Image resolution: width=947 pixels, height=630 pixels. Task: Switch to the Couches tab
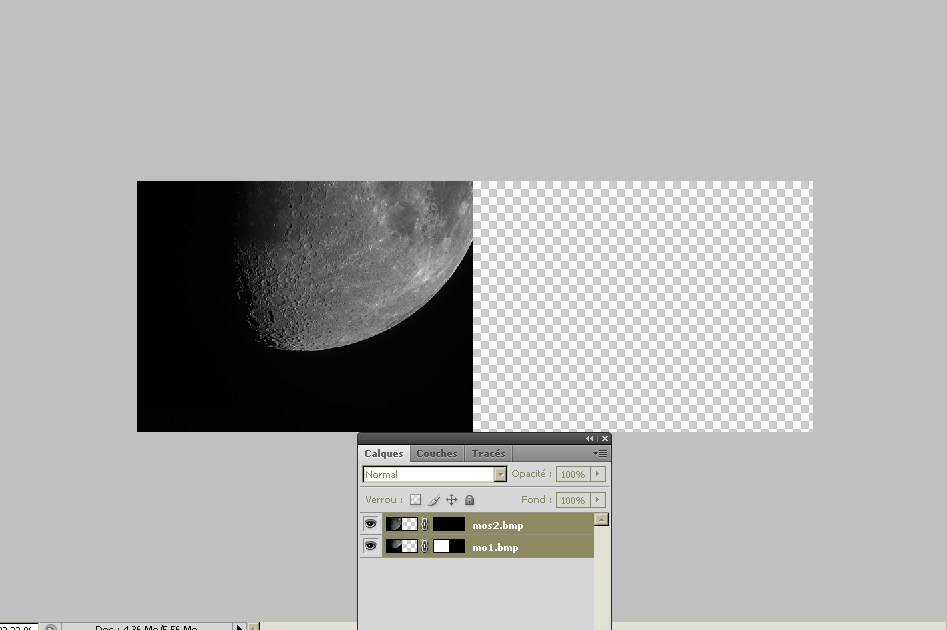437,453
